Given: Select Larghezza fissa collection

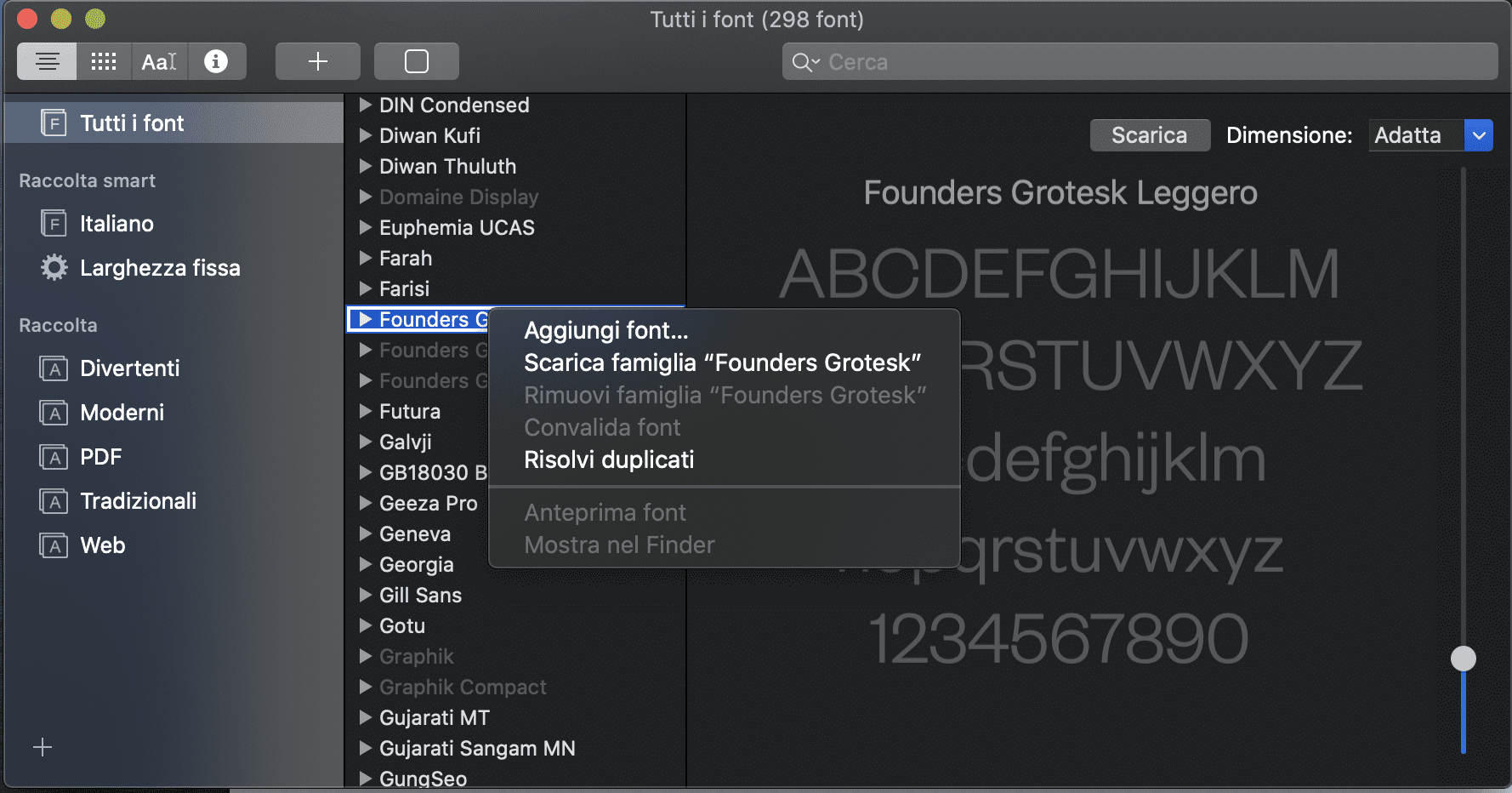Looking at the screenshot, I should (x=173, y=268).
